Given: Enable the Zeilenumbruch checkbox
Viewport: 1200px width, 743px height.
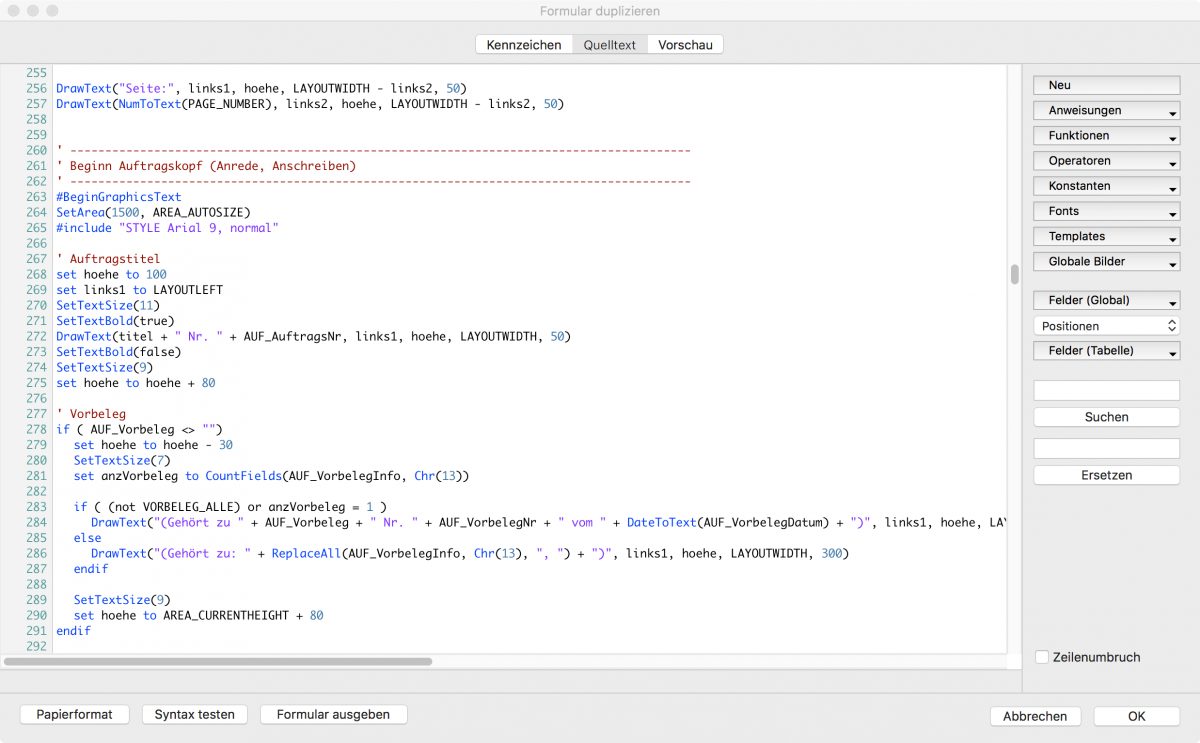Looking at the screenshot, I should point(1042,657).
